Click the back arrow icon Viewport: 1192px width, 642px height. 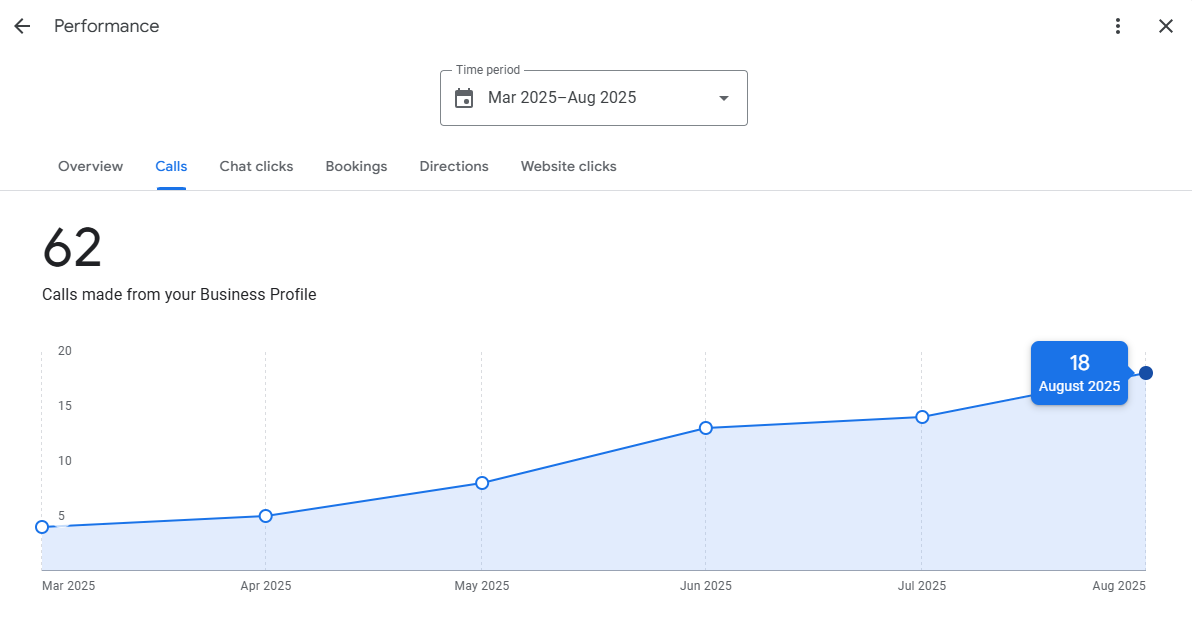(22, 26)
